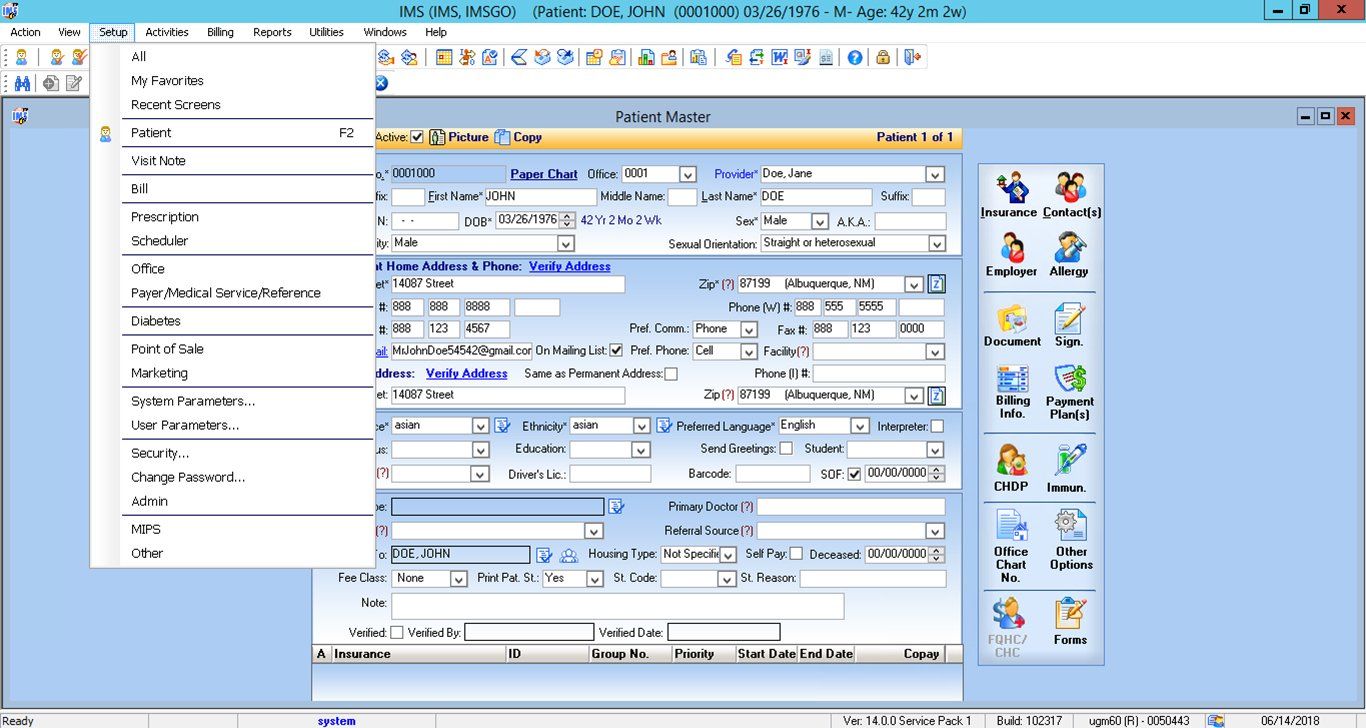Click inside the Note field

tap(620, 605)
